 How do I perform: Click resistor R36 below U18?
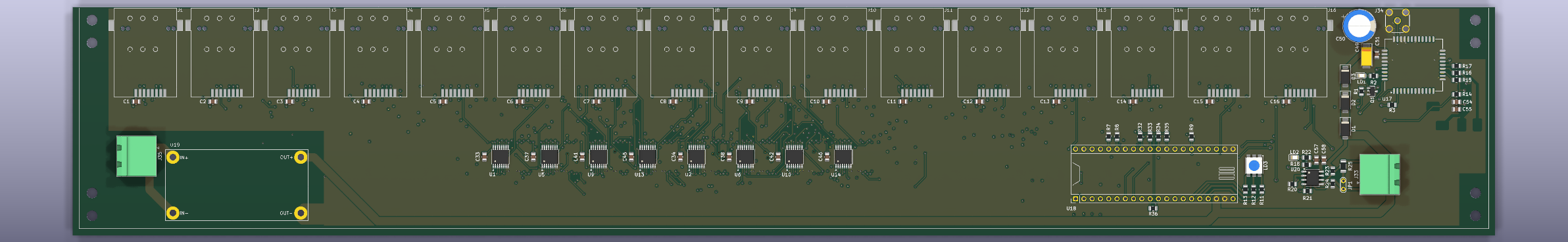1152,208
